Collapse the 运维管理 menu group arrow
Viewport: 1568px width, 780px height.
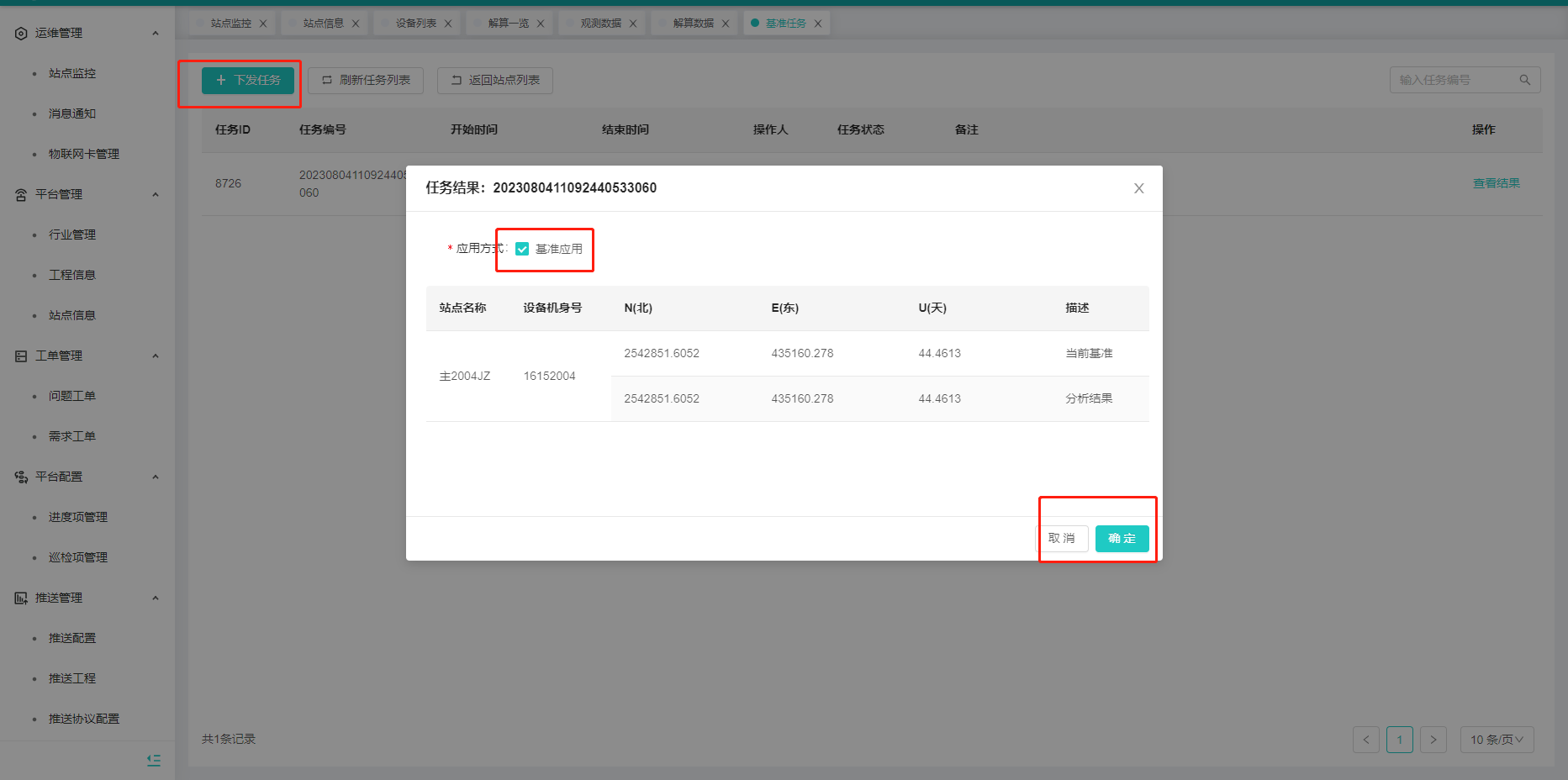coord(156,34)
